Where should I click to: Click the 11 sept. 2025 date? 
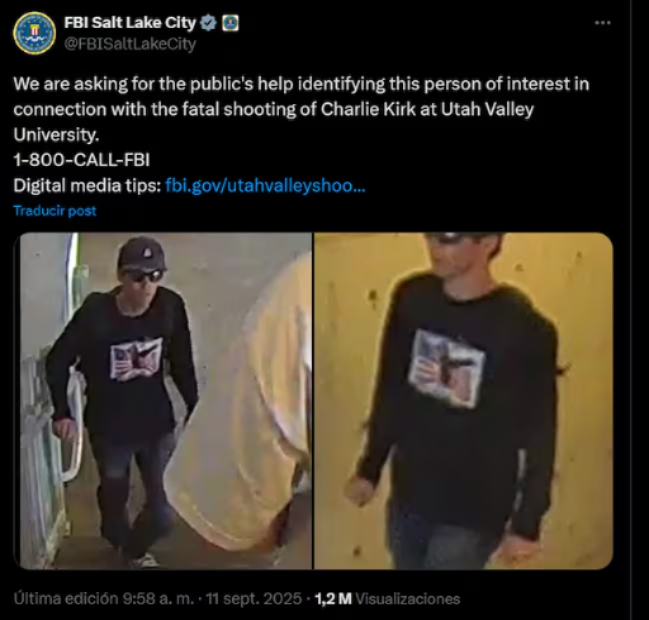pyautogui.click(x=254, y=598)
